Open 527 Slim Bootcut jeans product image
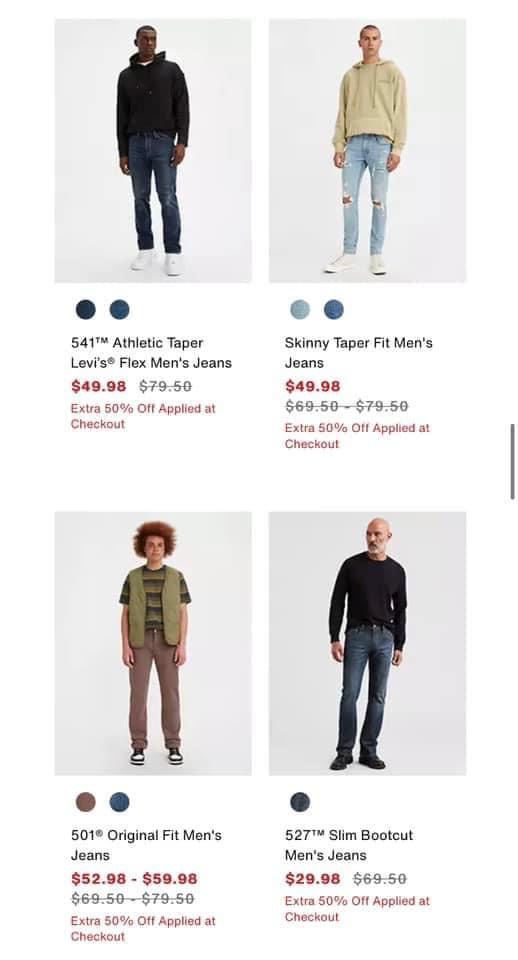The image size is (518, 960). pyautogui.click(x=367, y=643)
